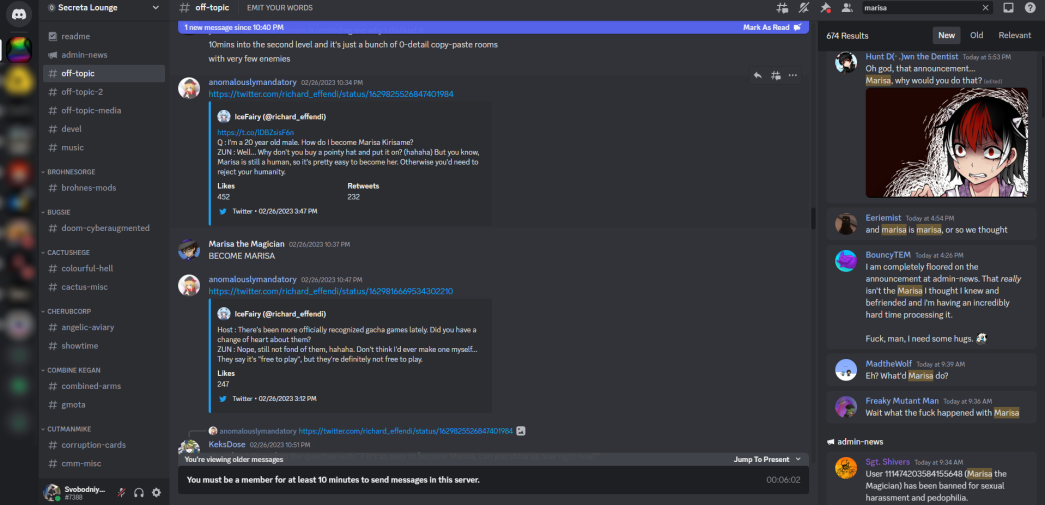Jump To Present messages
Viewport: 1045px width, 505px height.
[x=766, y=460]
